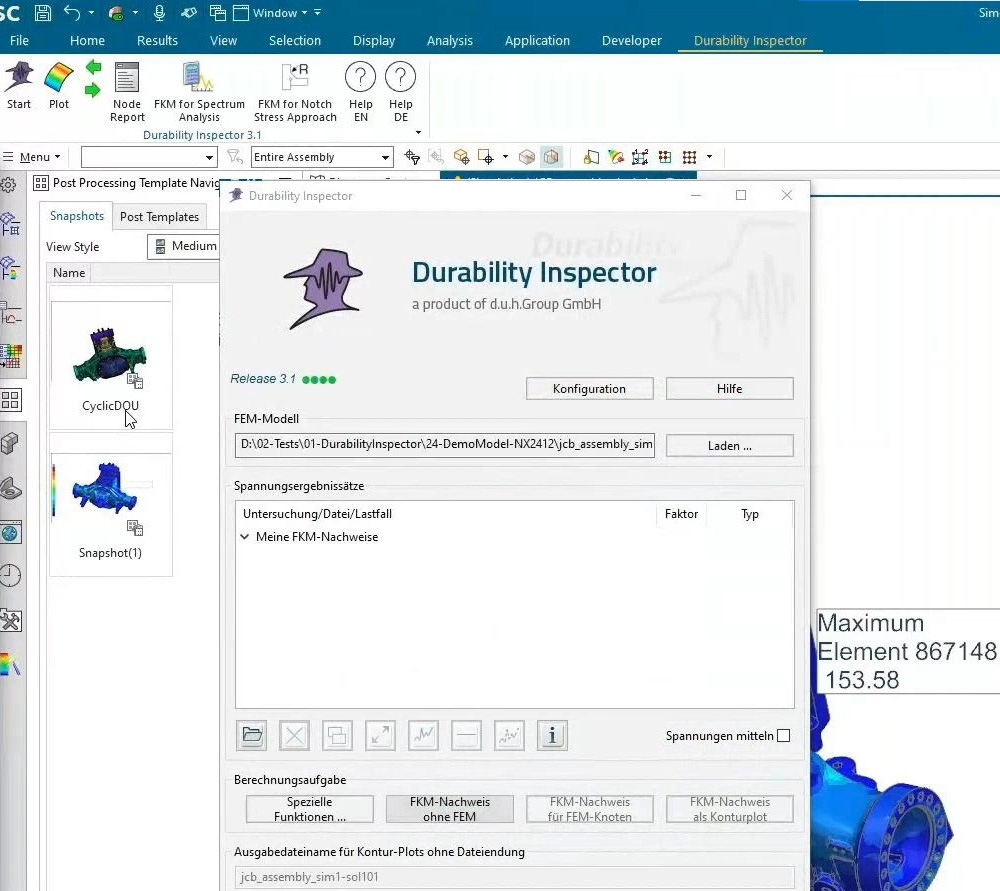Click the delete X icon under results list
The image size is (1000, 891).
pos(295,736)
